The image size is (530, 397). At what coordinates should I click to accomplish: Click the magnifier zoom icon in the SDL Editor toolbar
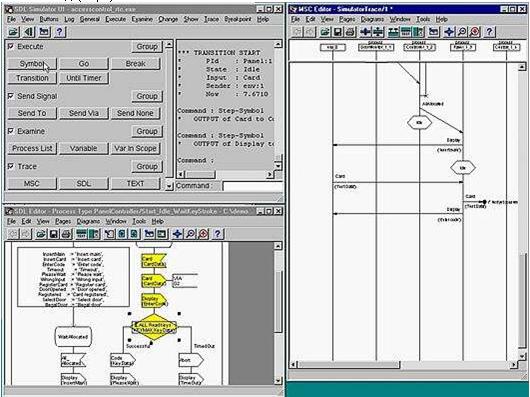[190, 234]
